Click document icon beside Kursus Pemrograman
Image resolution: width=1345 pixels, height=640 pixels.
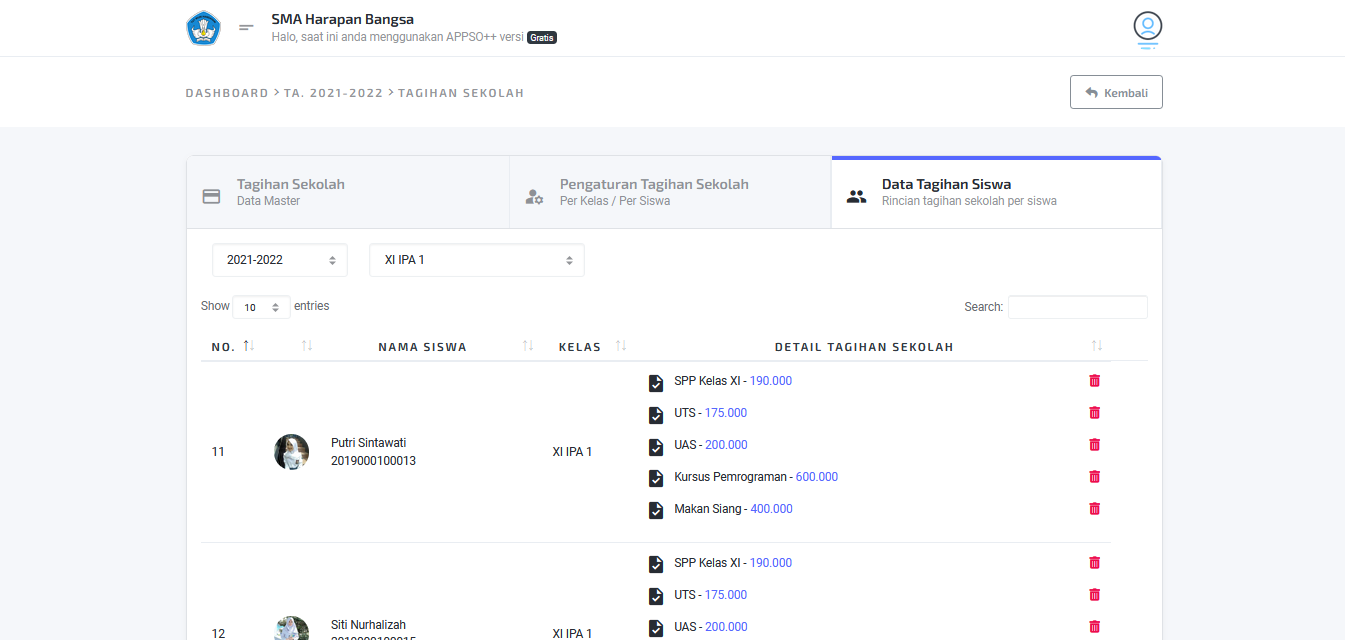click(x=656, y=478)
